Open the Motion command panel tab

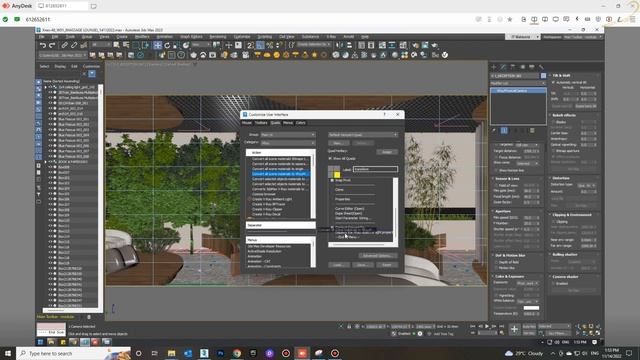(x=522, y=67)
